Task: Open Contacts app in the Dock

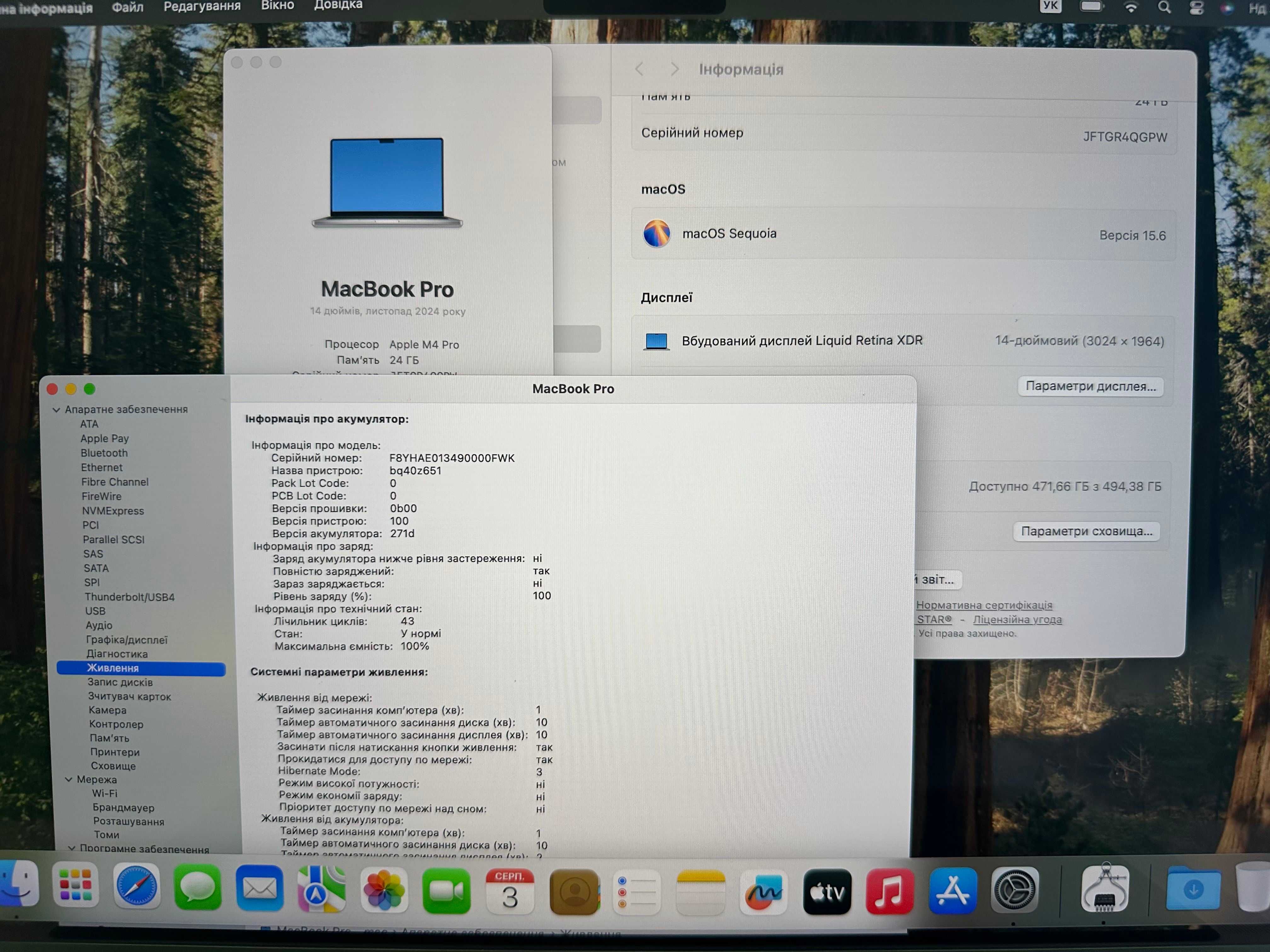Action: pos(574,891)
